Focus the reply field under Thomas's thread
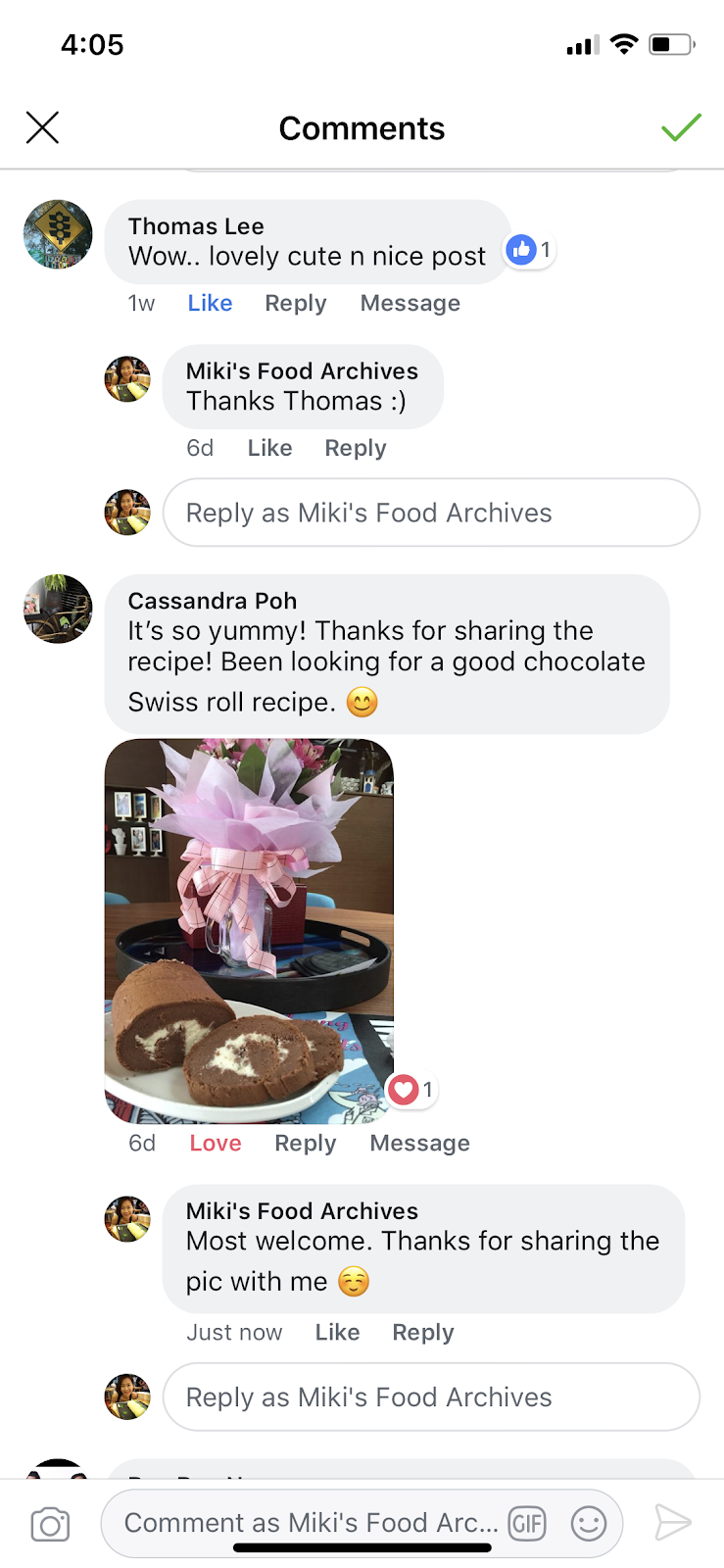The width and height of the screenshot is (724, 1568). 431,513
